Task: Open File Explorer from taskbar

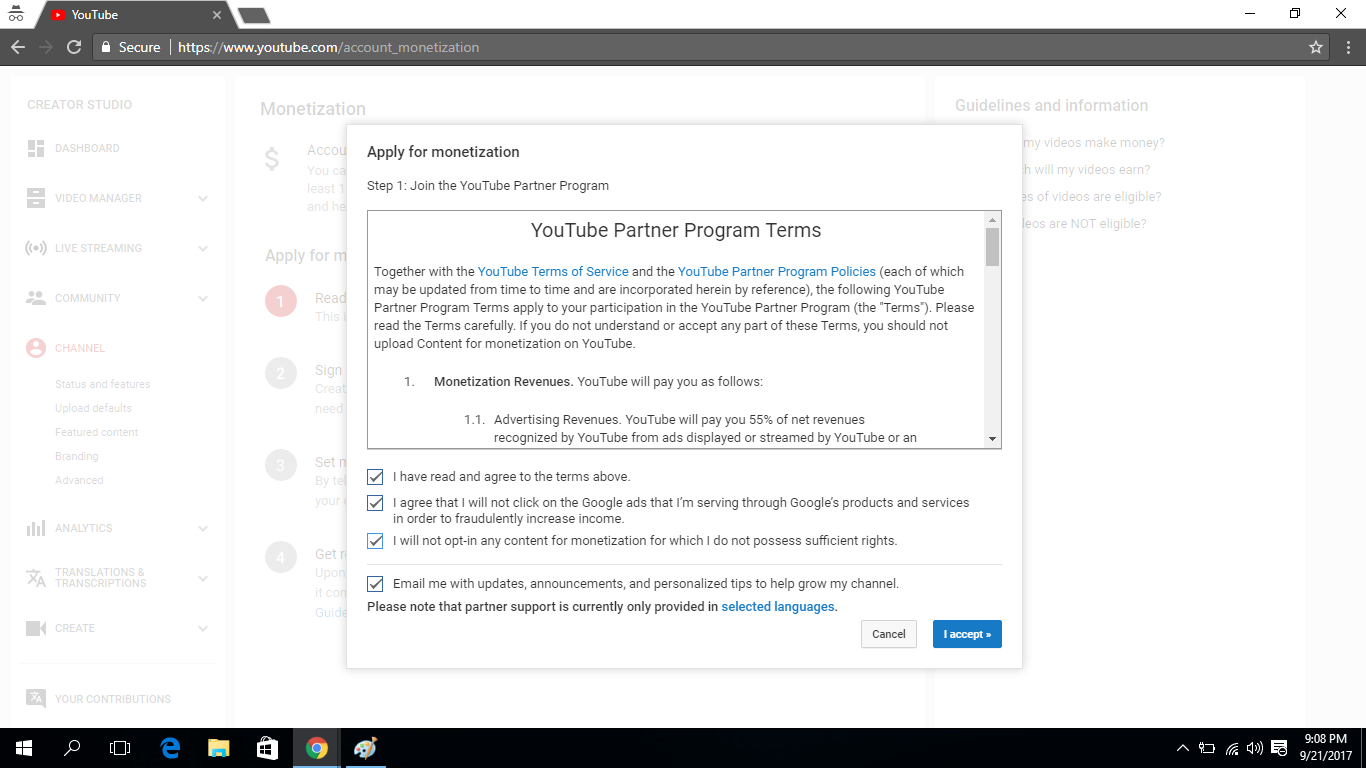Action: click(x=218, y=748)
